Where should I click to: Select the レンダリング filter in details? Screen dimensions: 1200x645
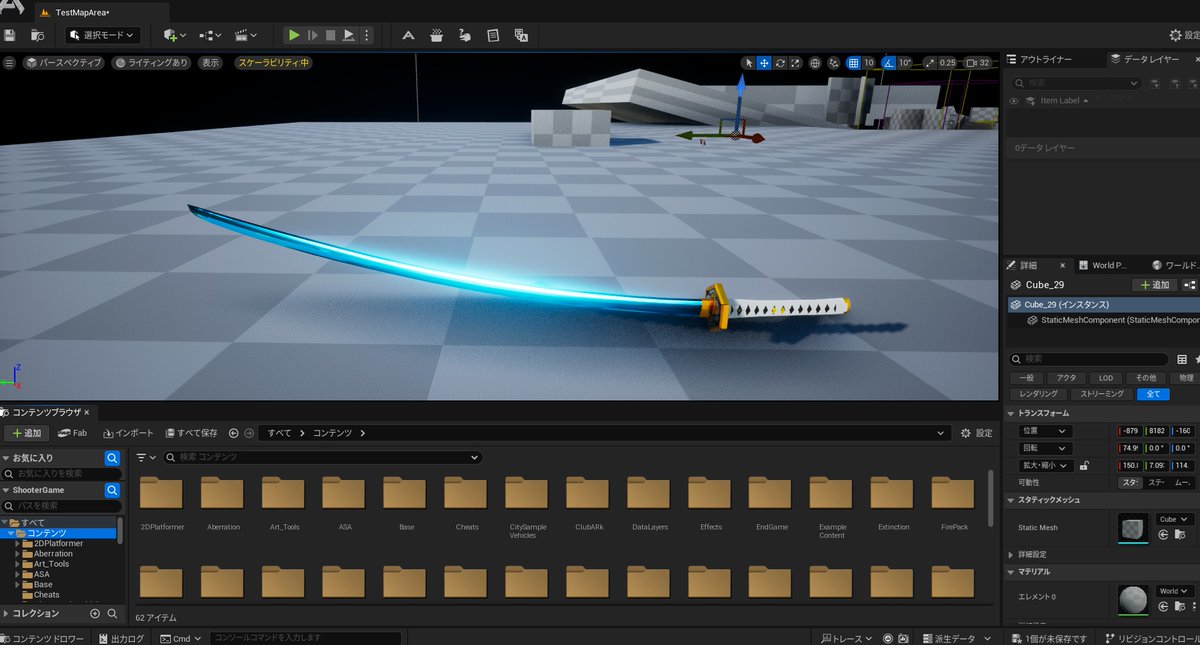pos(1041,394)
